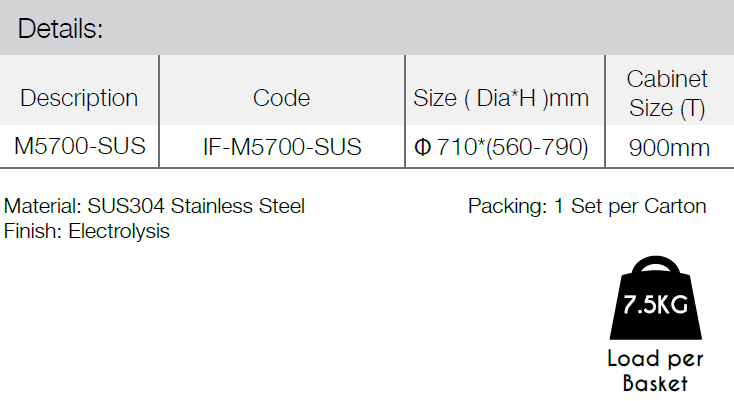Select the Description column header

(79, 98)
